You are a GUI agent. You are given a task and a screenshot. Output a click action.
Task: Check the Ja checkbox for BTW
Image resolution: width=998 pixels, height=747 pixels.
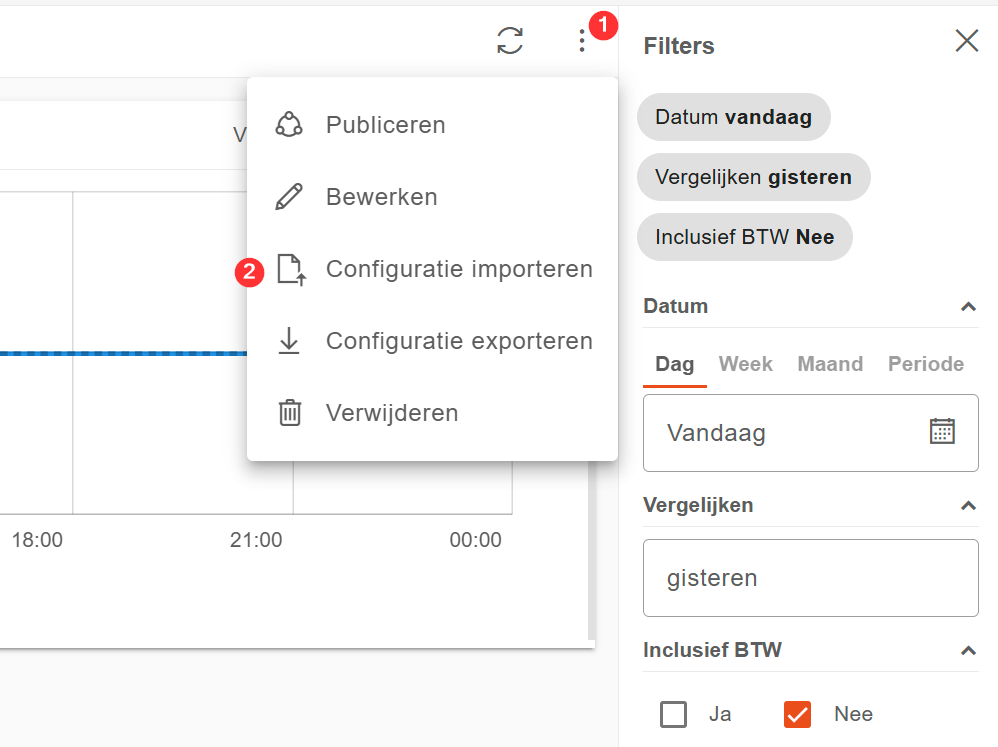(674, 714)
